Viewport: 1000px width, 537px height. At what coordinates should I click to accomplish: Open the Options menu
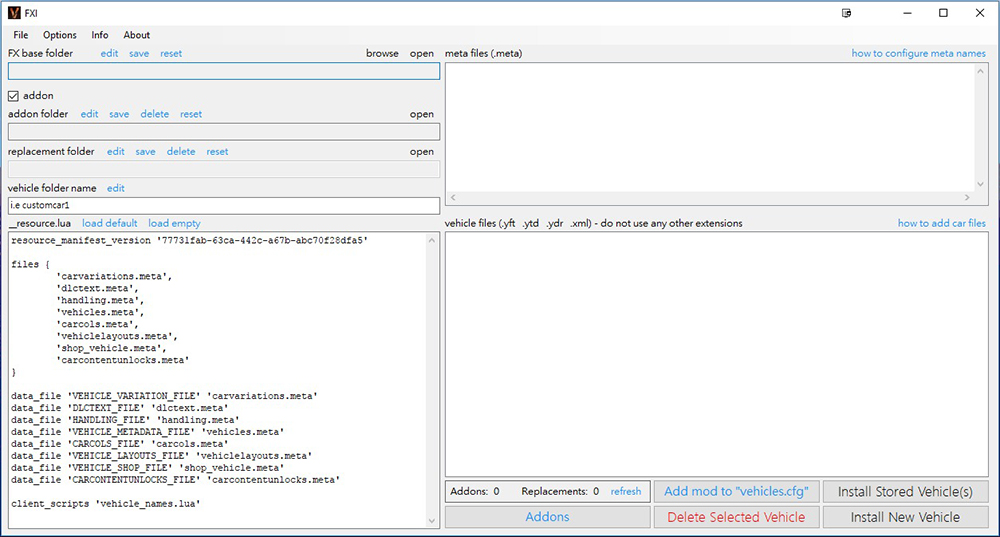(60, 35)
